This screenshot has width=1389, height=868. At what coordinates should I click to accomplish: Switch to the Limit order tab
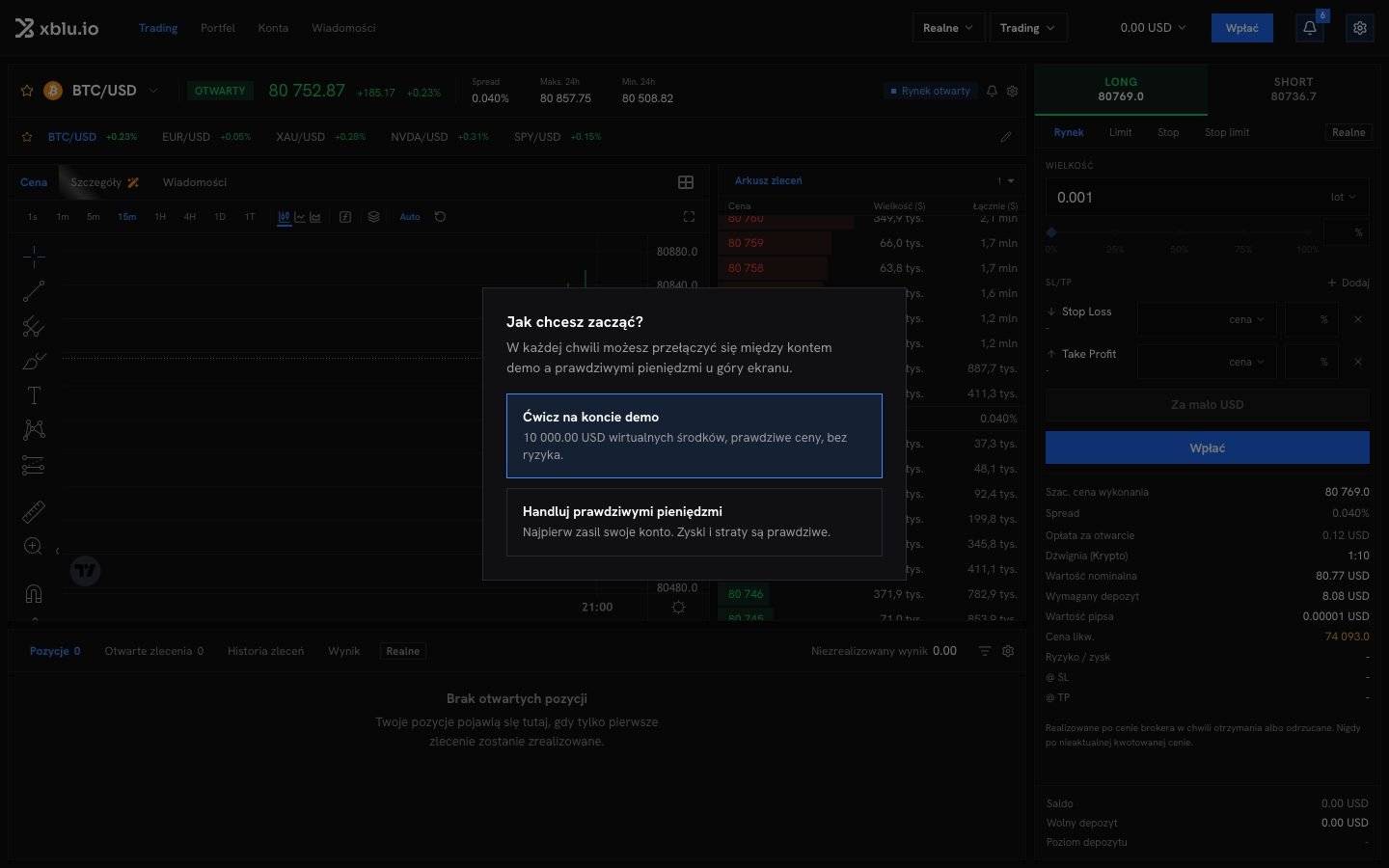tap(1120, 132)
